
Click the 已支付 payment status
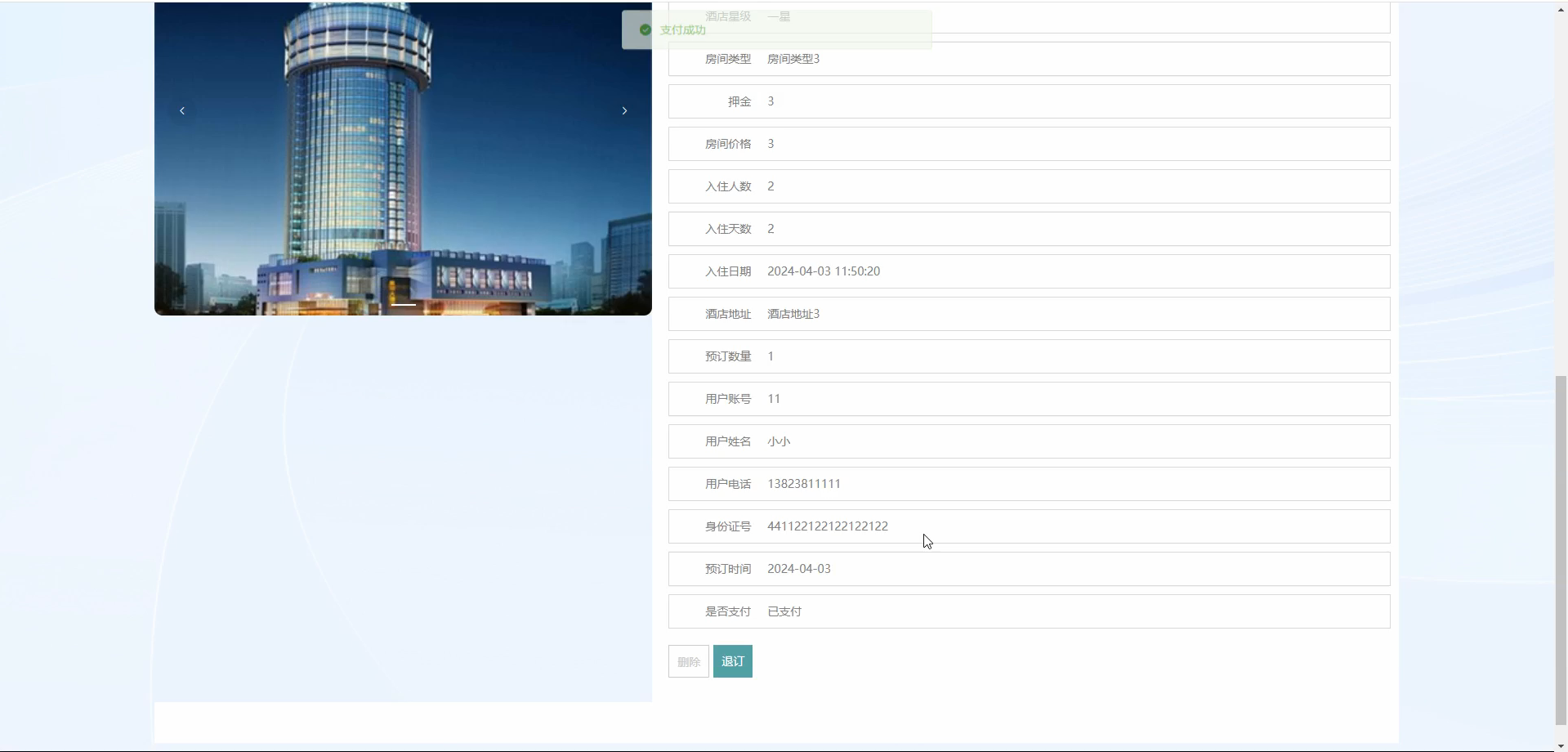784,611
